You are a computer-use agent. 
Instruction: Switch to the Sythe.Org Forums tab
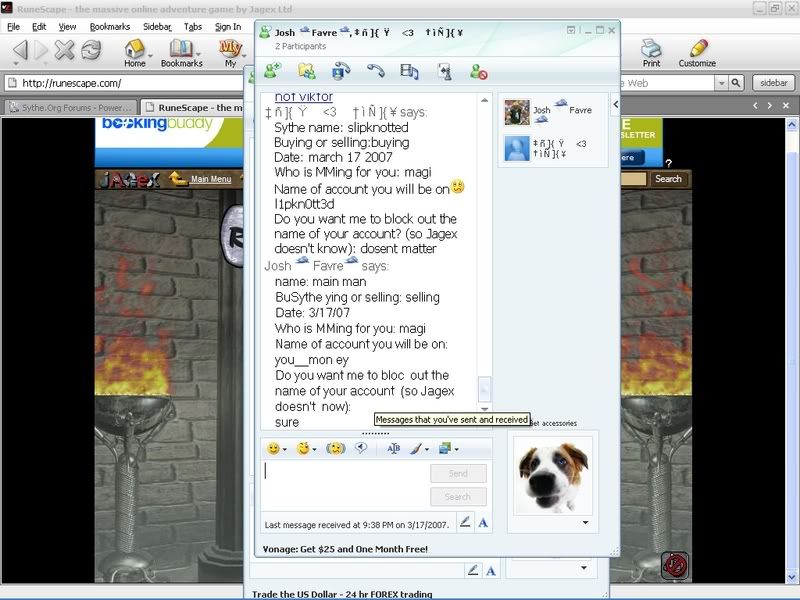(71, 108)
